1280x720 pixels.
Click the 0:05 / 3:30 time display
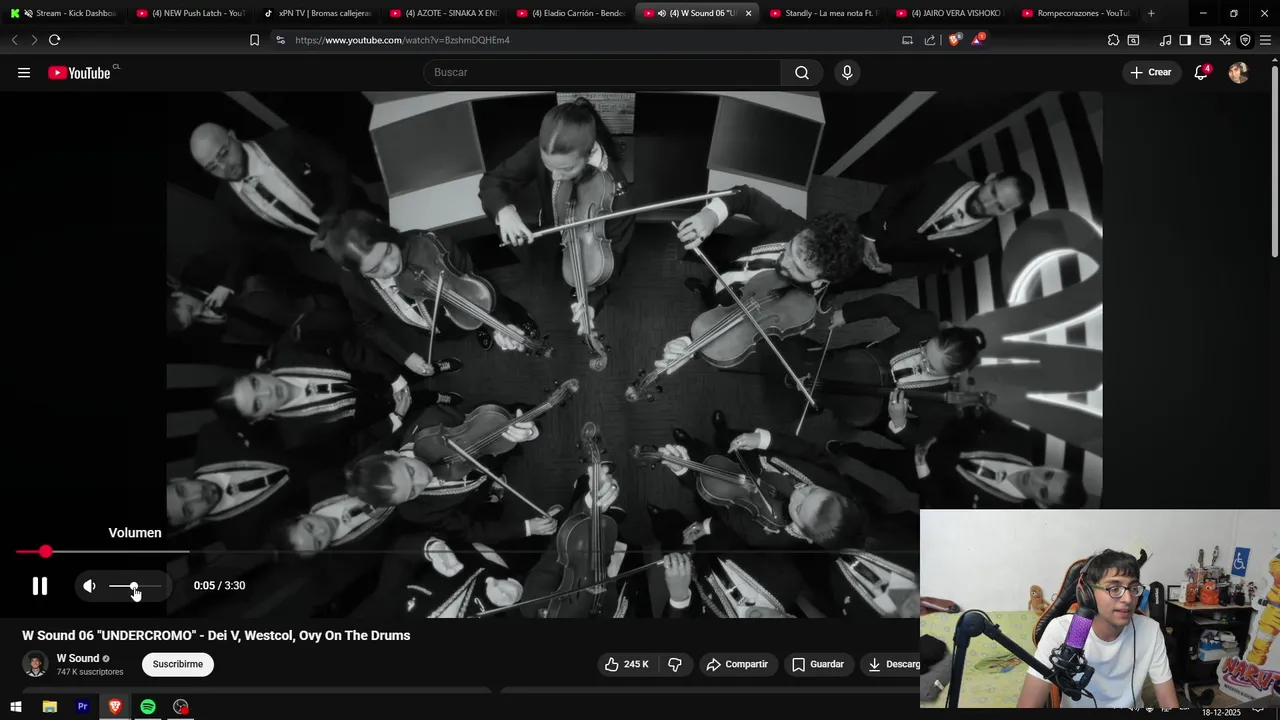click(x=219, y=586)
